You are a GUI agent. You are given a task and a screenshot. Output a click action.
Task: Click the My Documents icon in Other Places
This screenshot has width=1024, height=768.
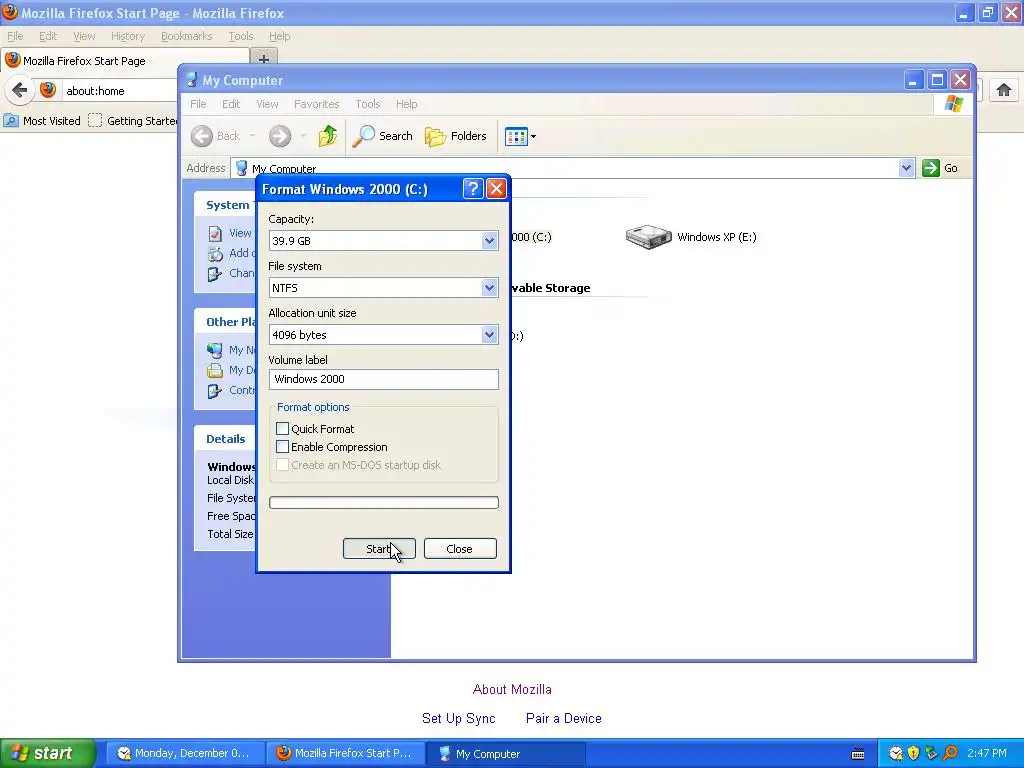215,370
